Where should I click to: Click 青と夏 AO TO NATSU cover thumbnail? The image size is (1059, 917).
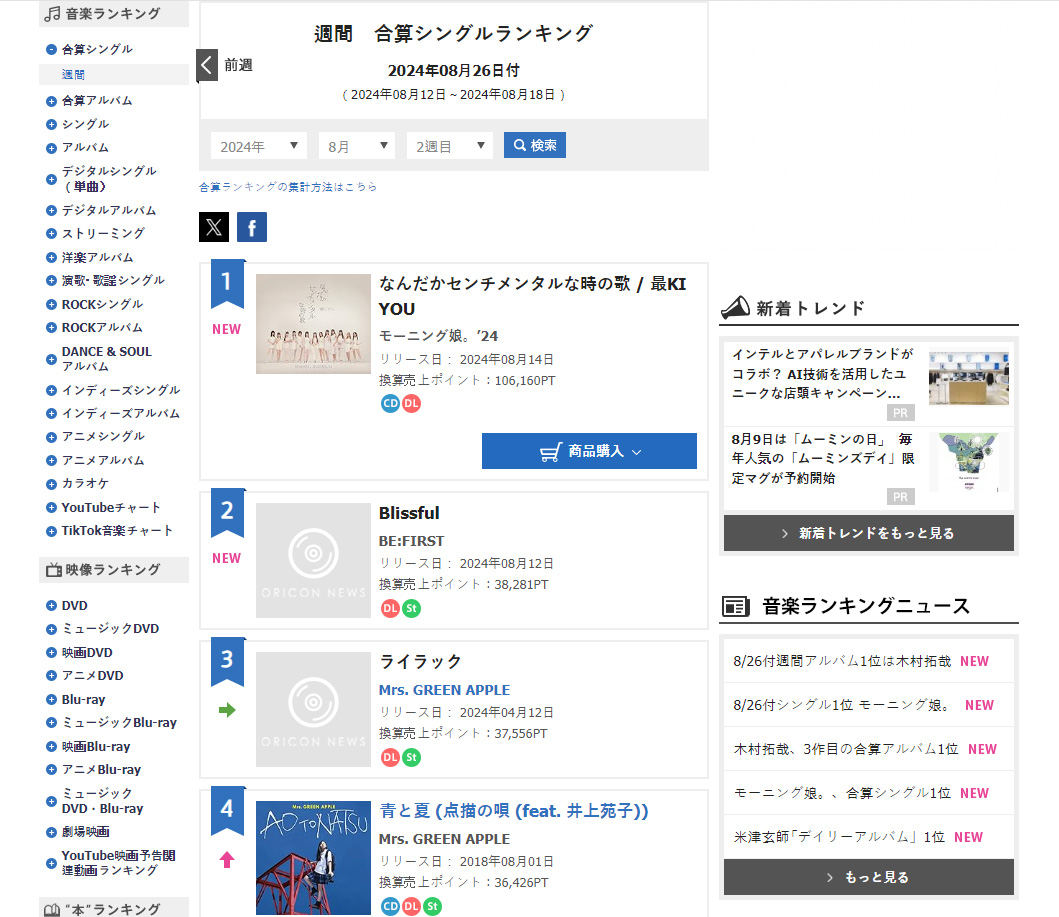point(313,858)
